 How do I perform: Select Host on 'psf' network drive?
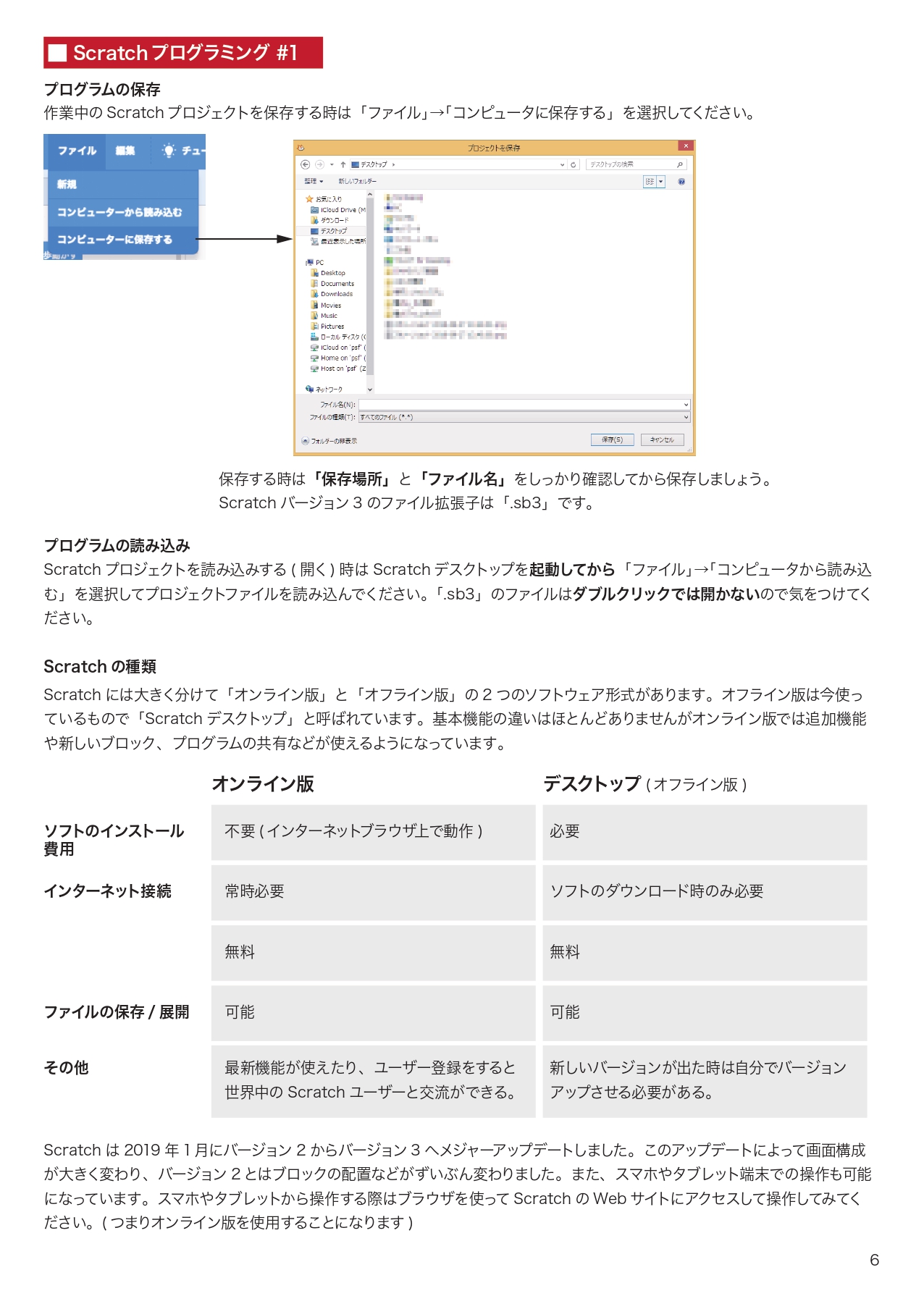[338, 369]
